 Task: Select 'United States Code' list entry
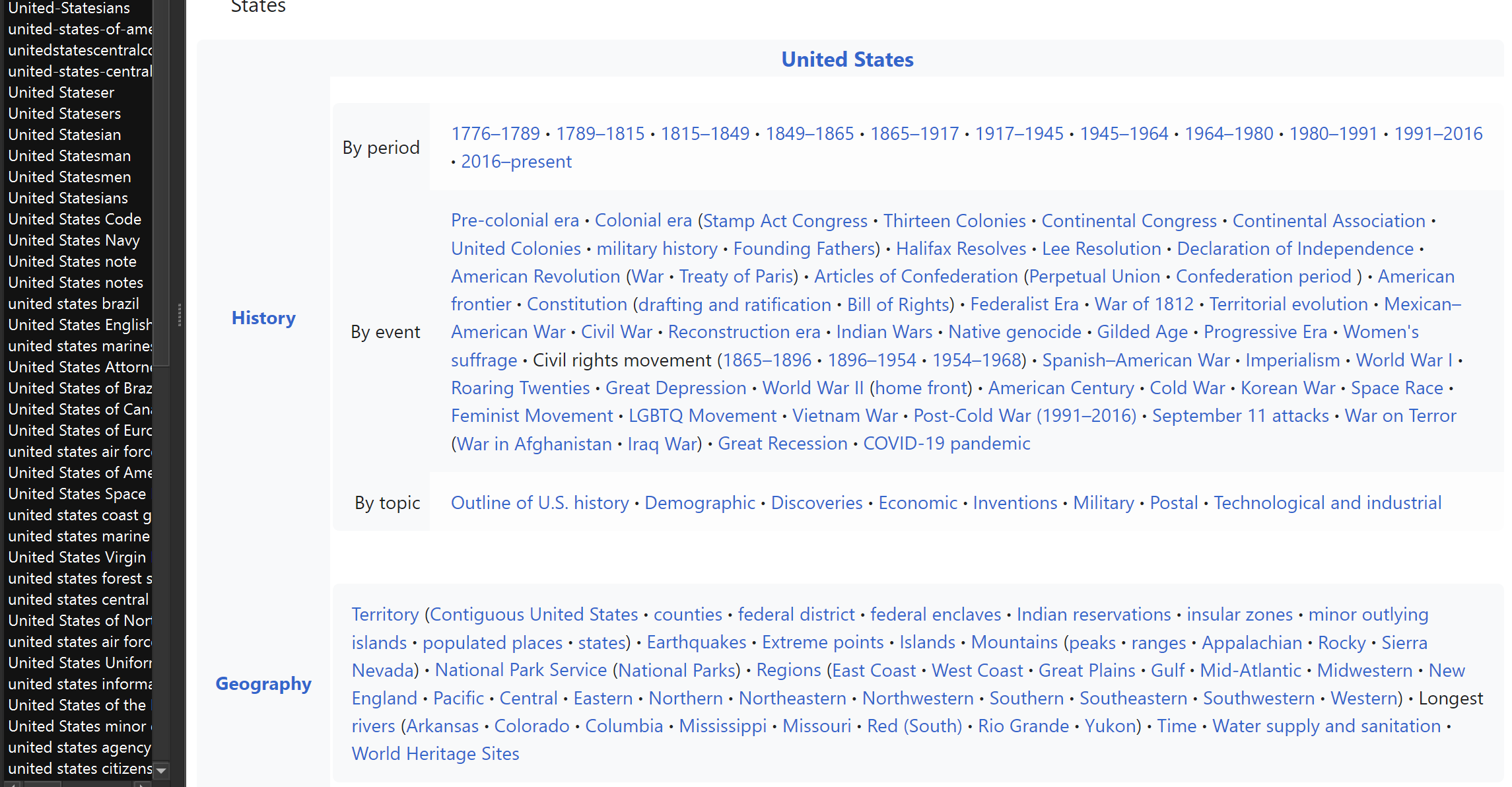click(x=75, y=219)
